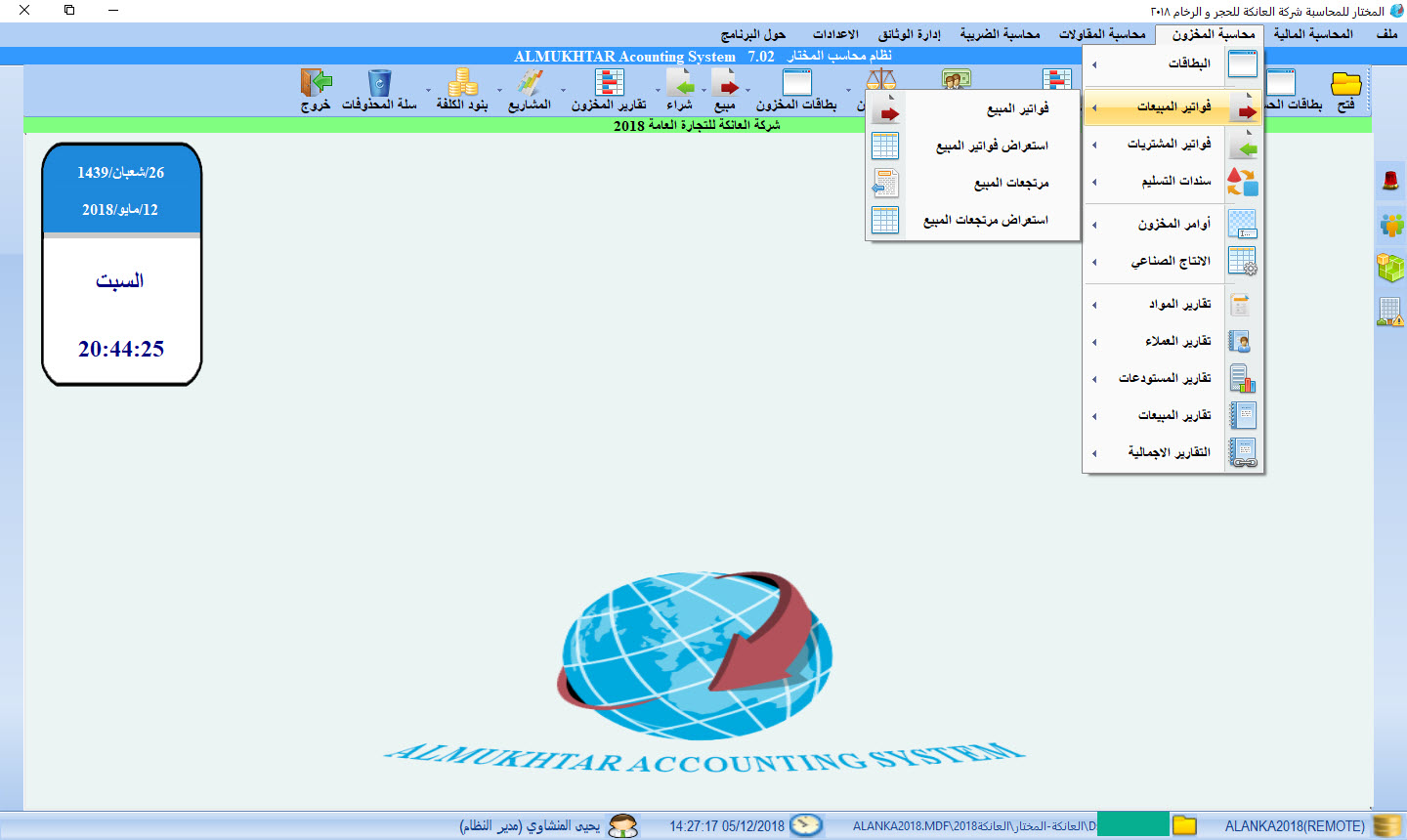The image size is (1407, 840).
Task: Select sales invoices (فواتير المبيع) in submenu
Action: [1017, 108]
